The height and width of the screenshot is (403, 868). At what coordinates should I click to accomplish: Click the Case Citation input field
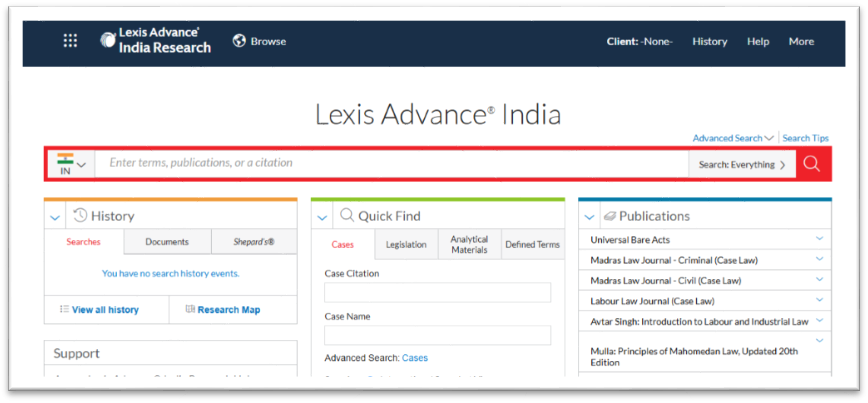click(437, 292)
